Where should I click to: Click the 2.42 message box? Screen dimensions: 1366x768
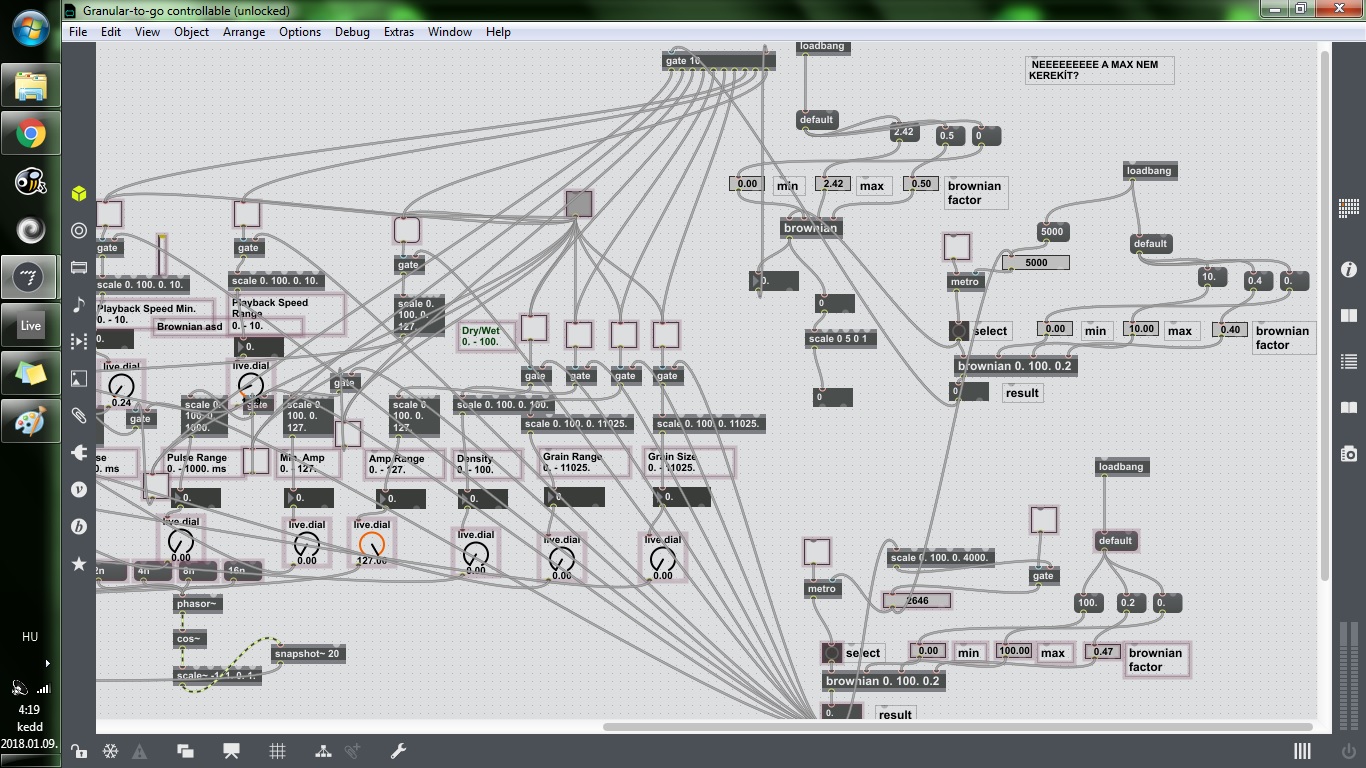click(x=905, y=132)
